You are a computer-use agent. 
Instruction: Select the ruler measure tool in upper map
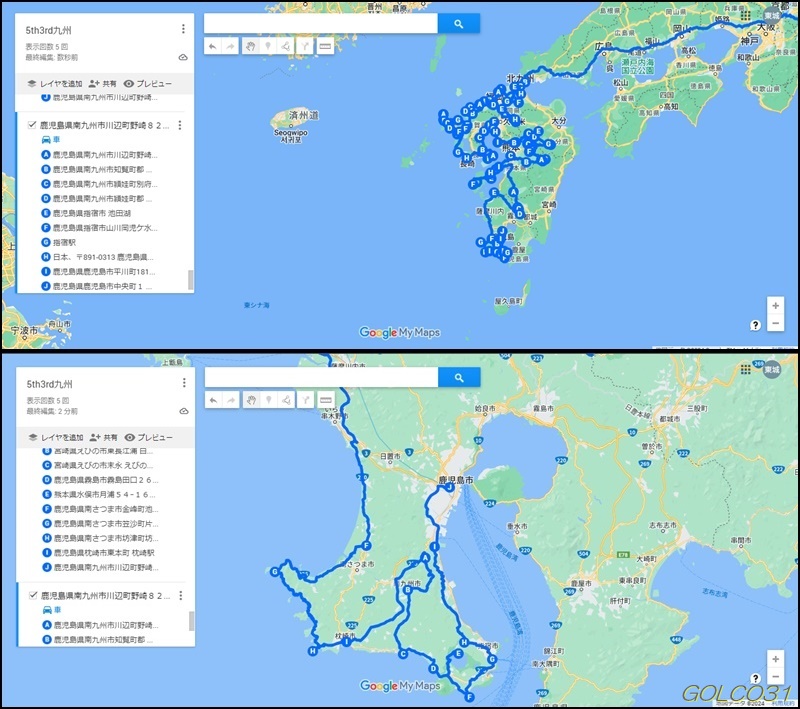[x=325, y=46]
